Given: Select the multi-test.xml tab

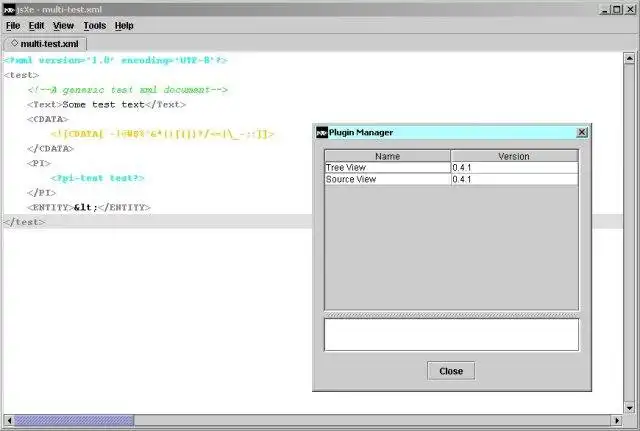Looking at the screenshot, I should (45, 44).
